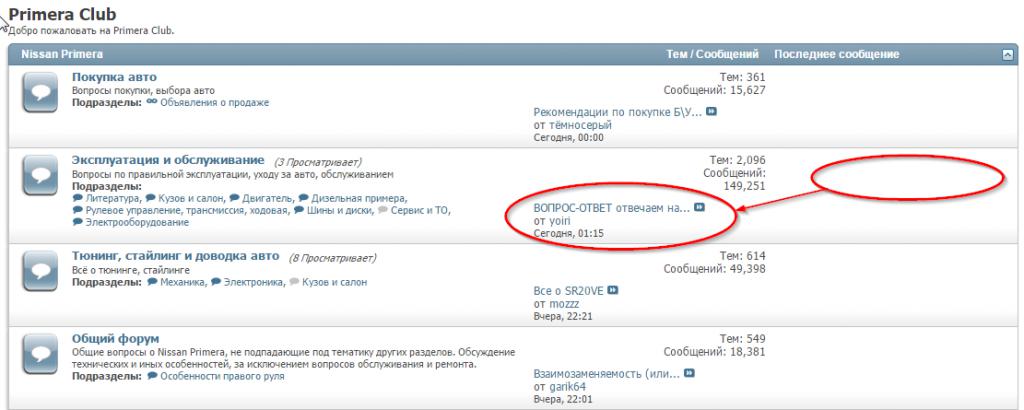
Task: Open the Электроника subforum
Action: 254,282
